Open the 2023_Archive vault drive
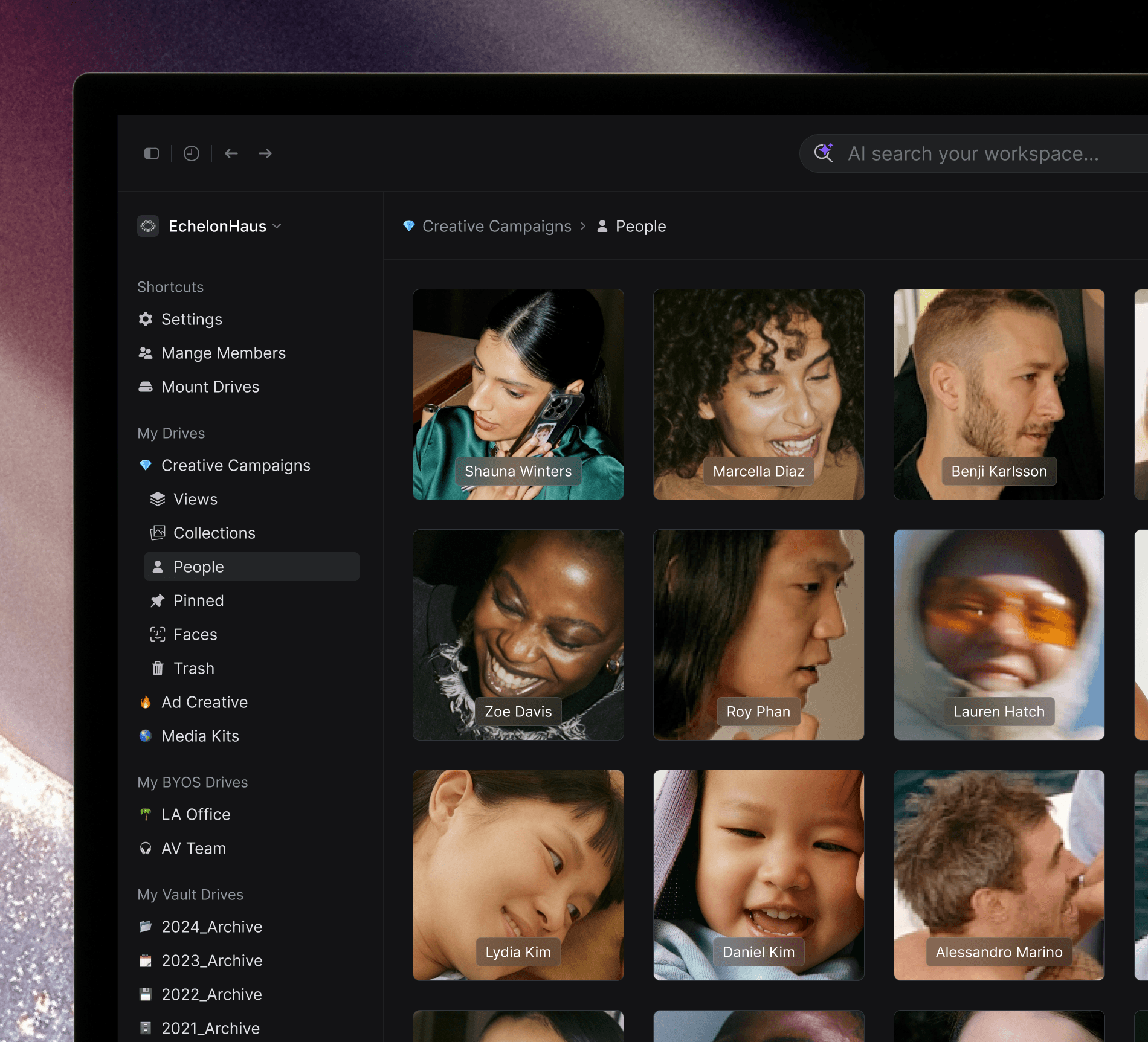This screenshot has height=1042, width=1148. click(x=211, y=960)
